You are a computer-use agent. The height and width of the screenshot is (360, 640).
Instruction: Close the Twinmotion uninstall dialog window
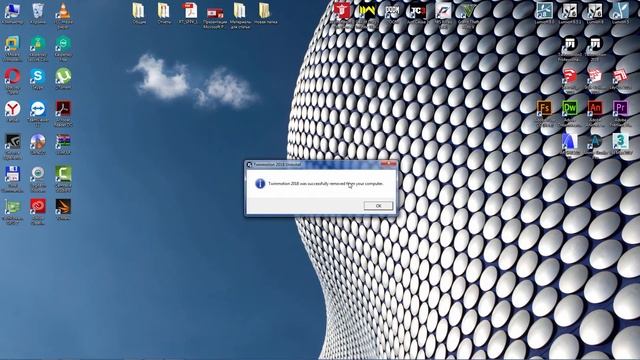tap(388, 164)
